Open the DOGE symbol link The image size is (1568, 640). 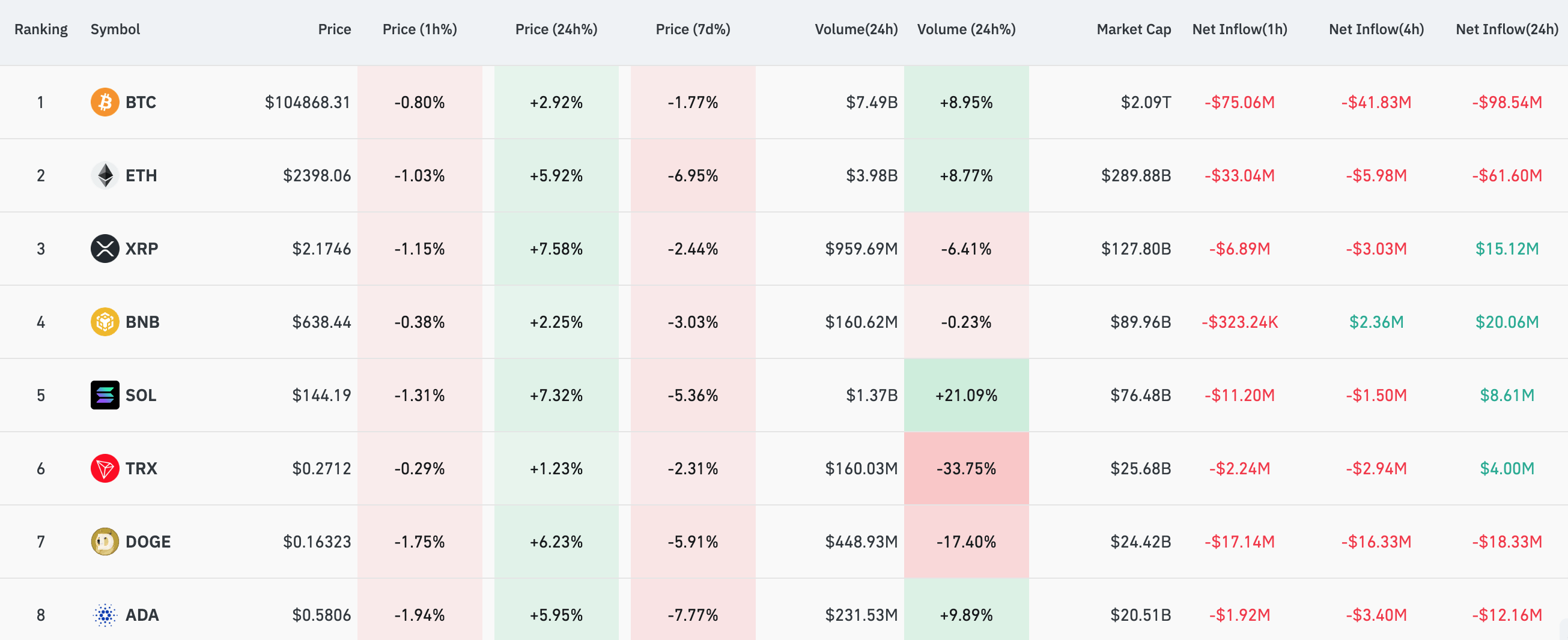click(148, 542)
